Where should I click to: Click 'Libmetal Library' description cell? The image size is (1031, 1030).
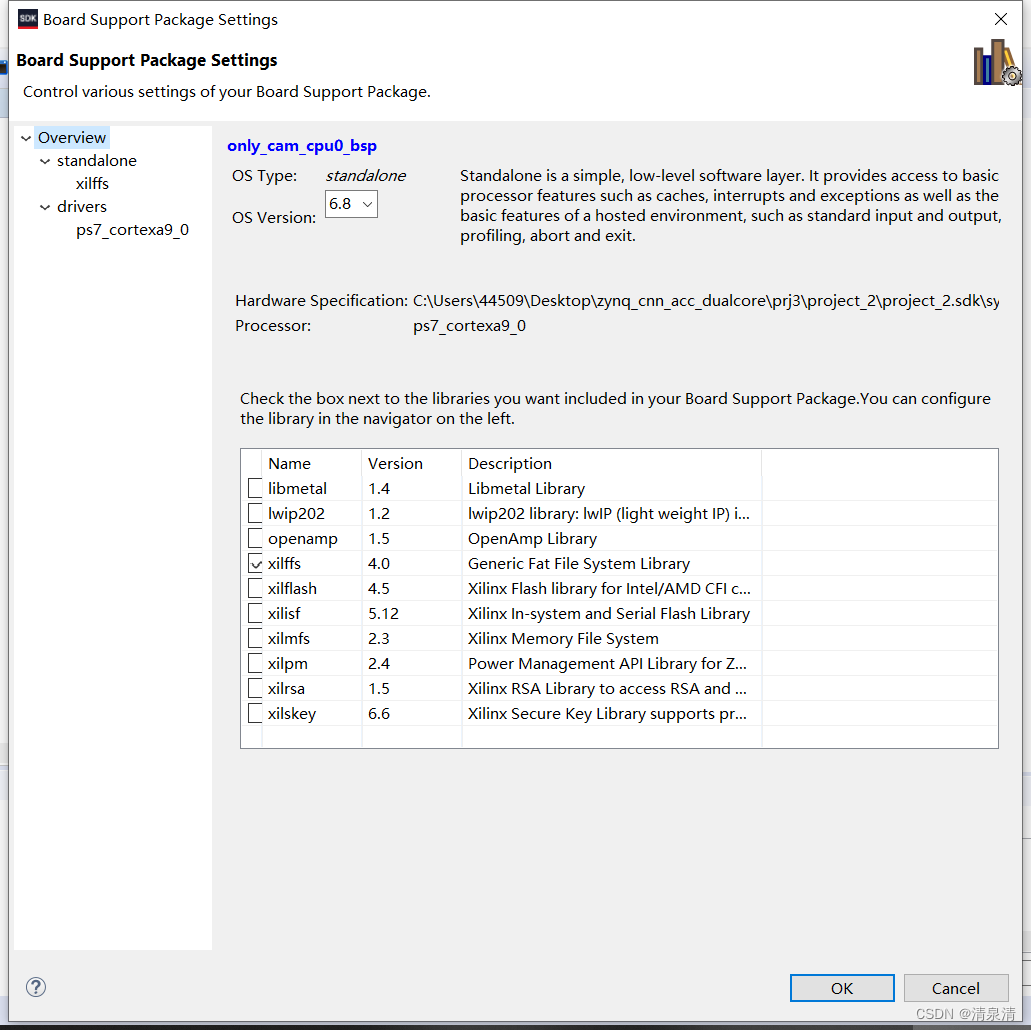click(526, 488)
